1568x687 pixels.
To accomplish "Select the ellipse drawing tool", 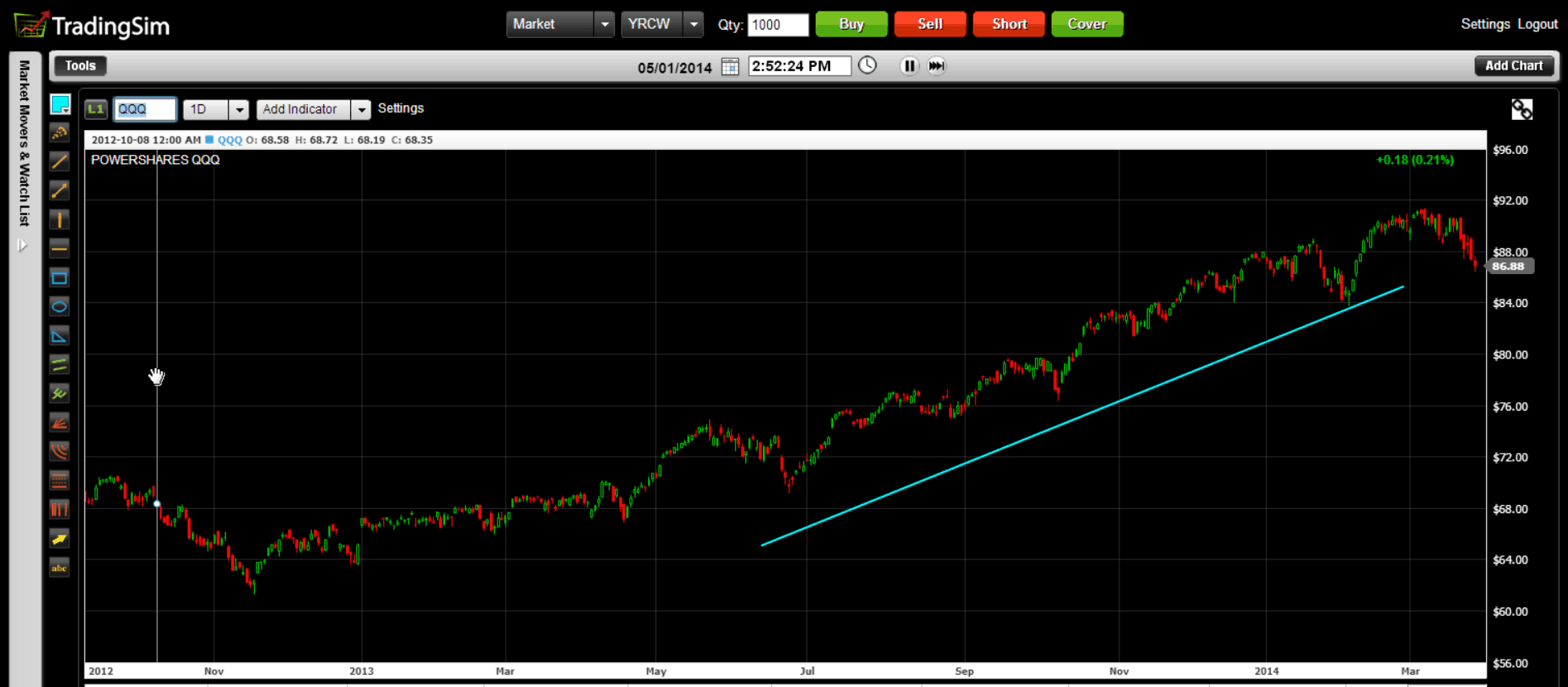I will coord(60,307).
